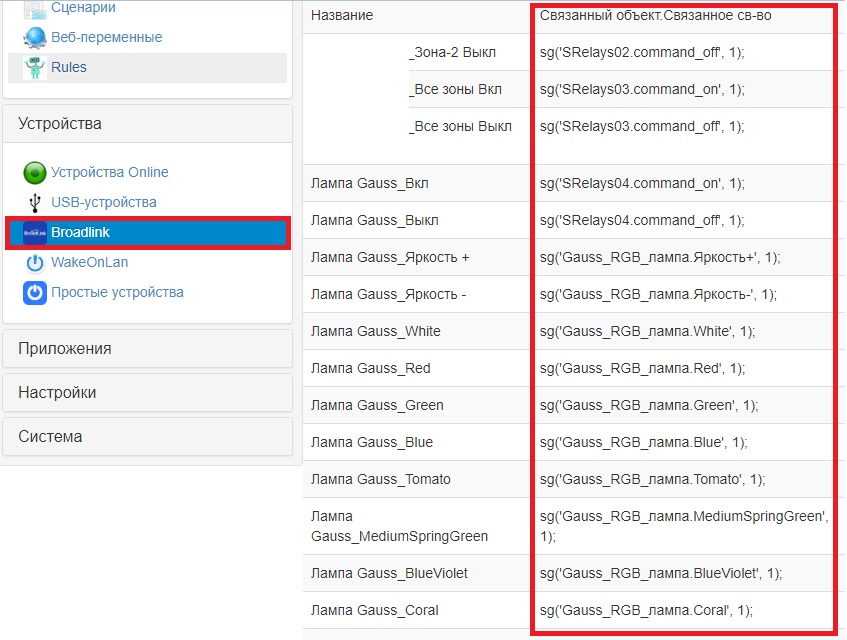847x640 pixels.
Task: Open the Веб-переменные link
Action: (106, 38)
